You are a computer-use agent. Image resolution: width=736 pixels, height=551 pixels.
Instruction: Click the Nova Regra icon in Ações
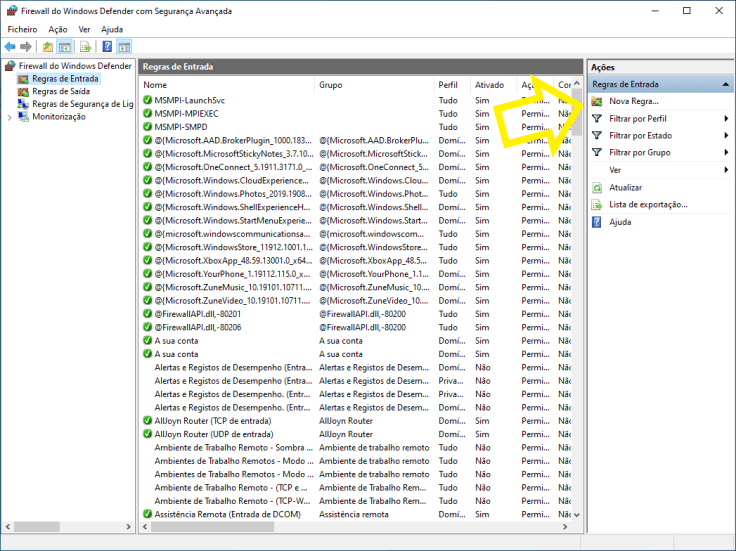pyautogui.click(x=597, y=102)
